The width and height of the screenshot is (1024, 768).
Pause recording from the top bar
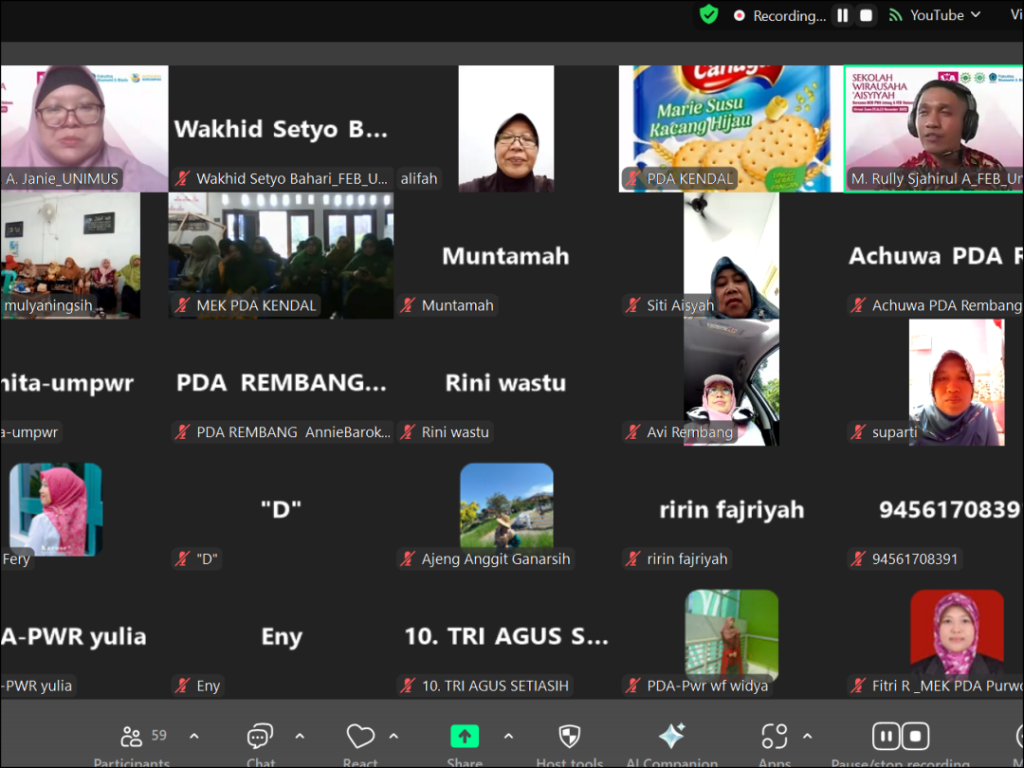tap(843, 15)
